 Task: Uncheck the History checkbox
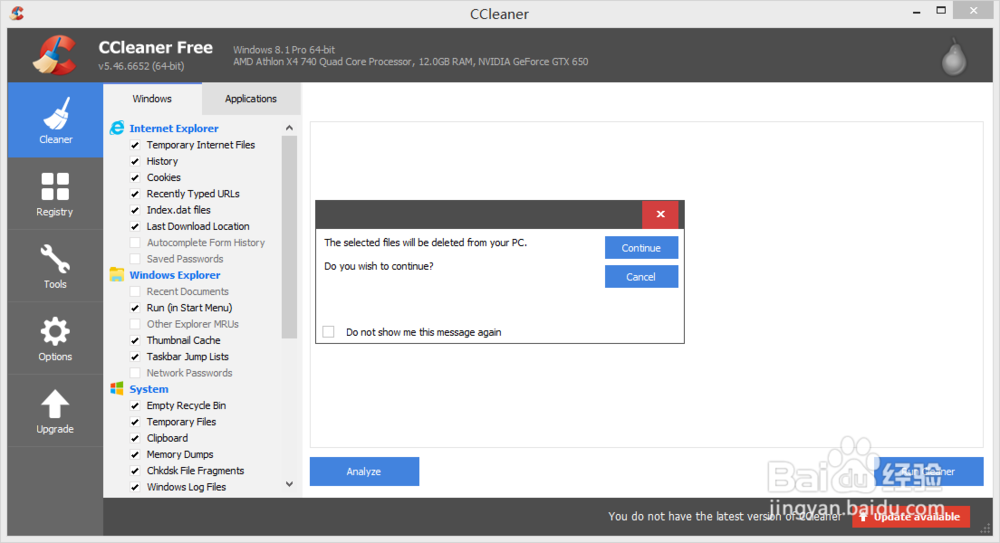pyautogui.click(x=135, y=161)
